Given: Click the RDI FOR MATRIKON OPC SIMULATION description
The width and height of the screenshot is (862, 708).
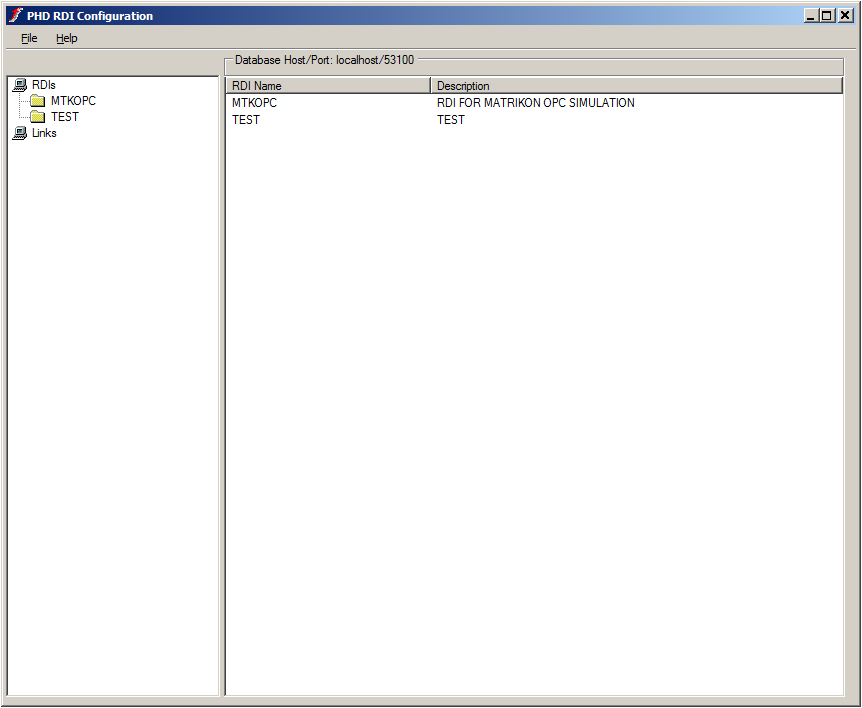Looking at the screenshot, I should (534, 102).
